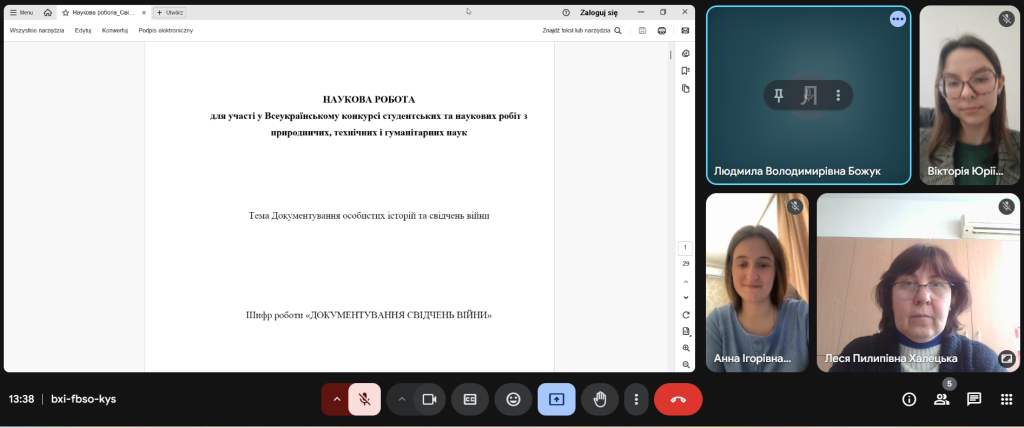The height and width of the screenshot is (428, 1024).
Task: Open the Edytuj menu in the PDF reader
Action: point(83,31)
